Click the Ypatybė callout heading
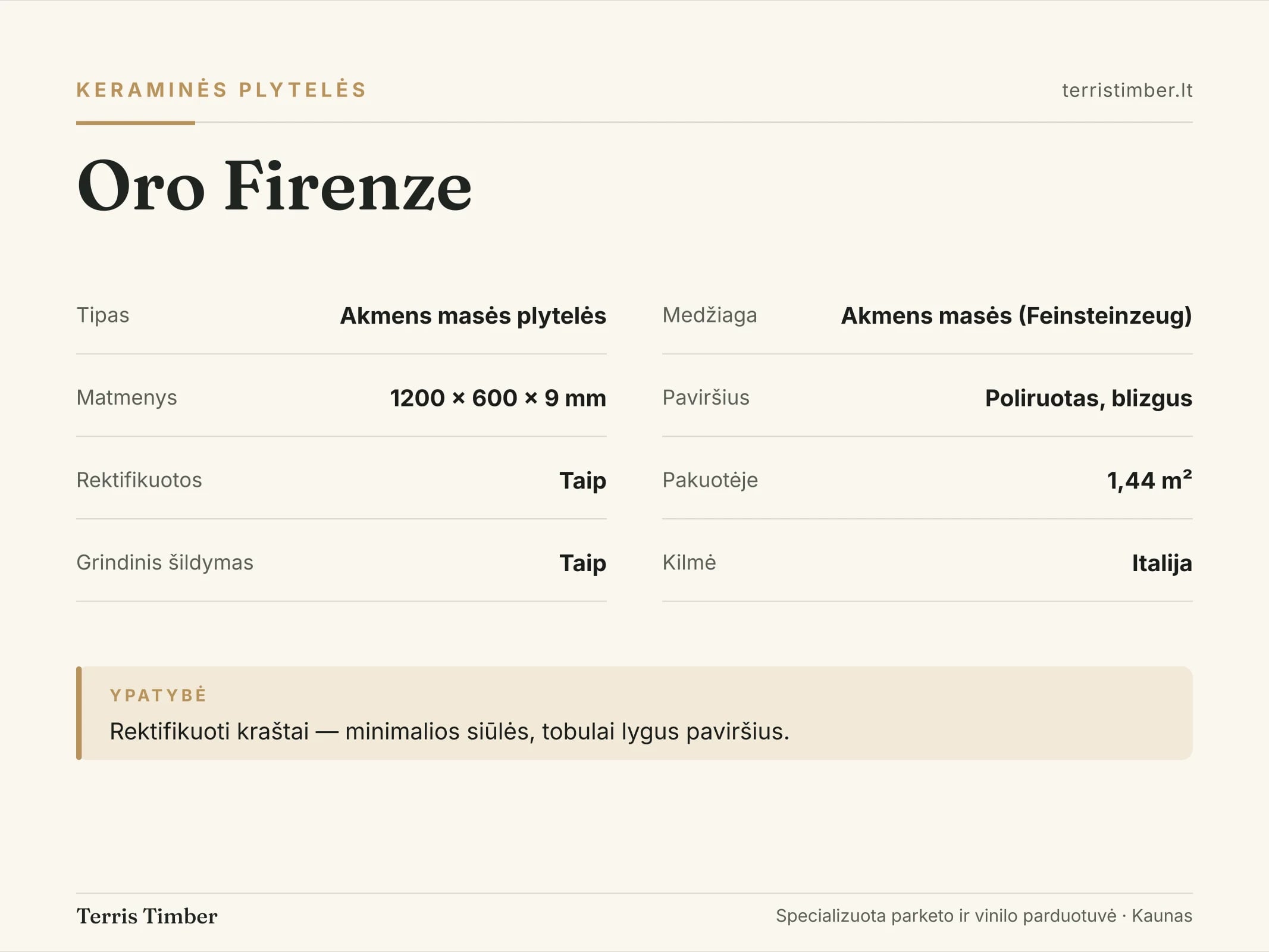1269x952 pixels. [x=158, y=695]
